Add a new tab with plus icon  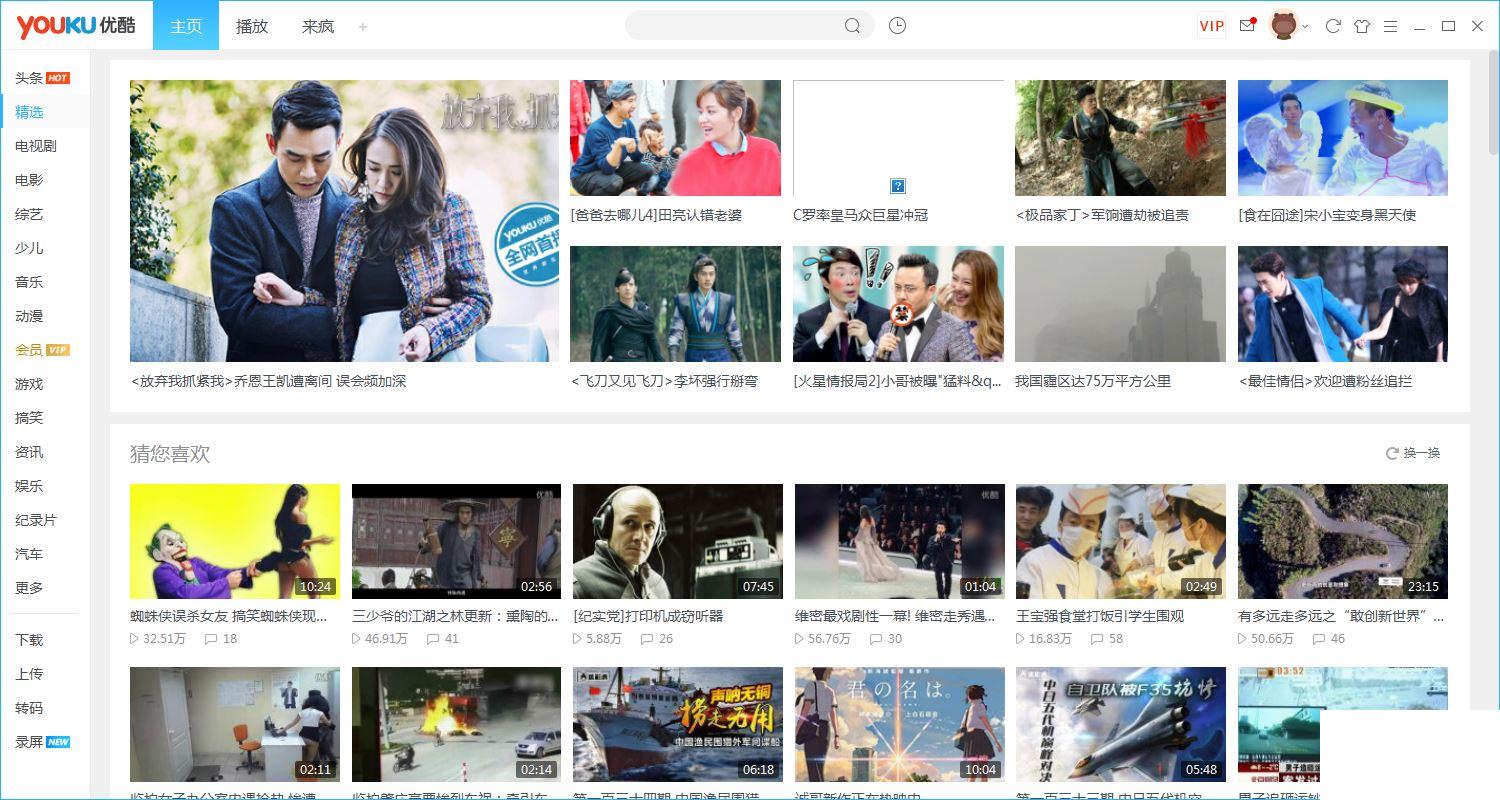(363, 27)
